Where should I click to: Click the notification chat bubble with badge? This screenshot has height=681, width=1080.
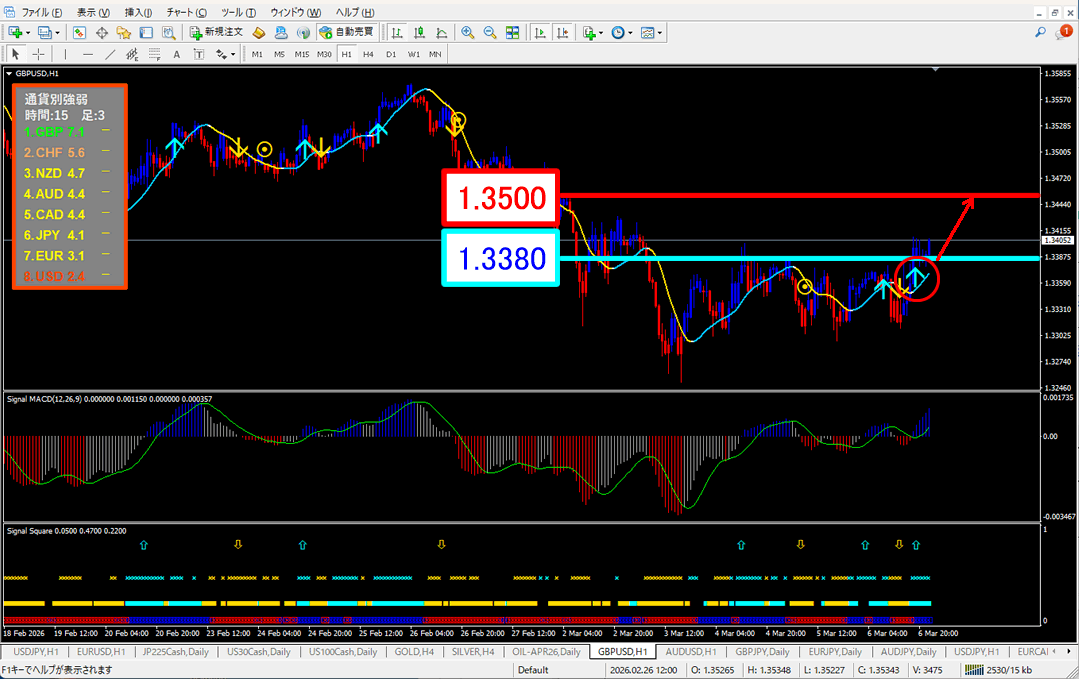click(1064, 33)
